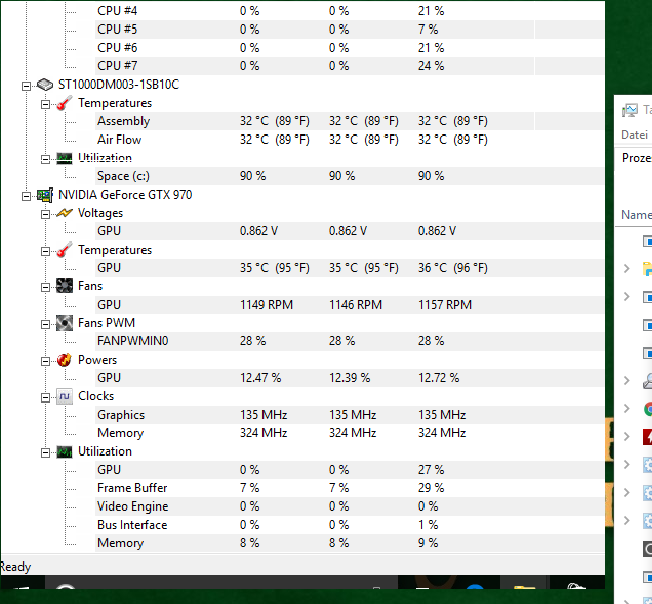Click the 12.72 % max power value
Image resolution: width=652 pixels, height=604 pixels.
tap(439, 378)
